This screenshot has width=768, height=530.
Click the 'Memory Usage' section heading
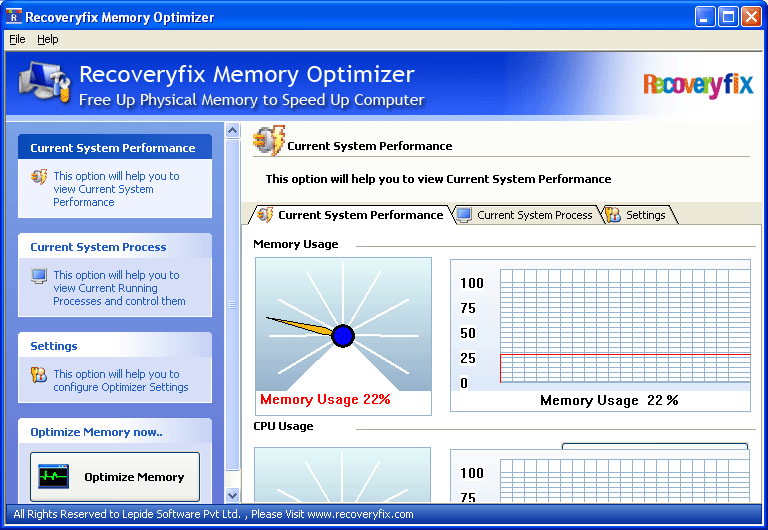(x=296, y=244)
